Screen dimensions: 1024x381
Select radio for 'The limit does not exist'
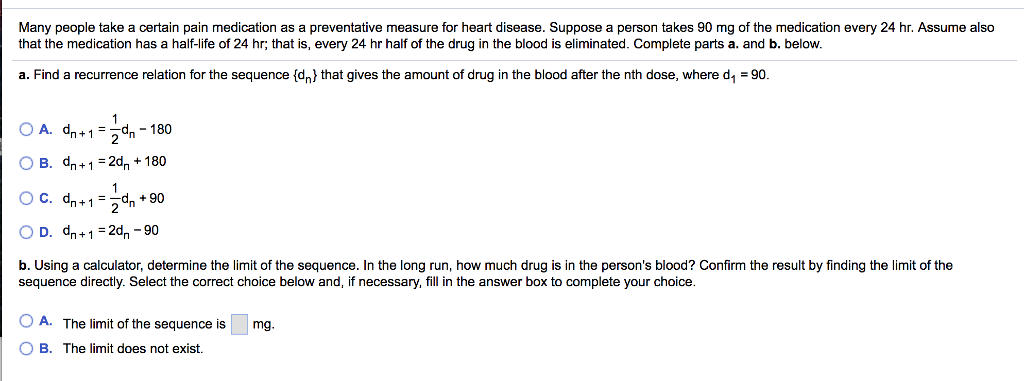coord(26,348)
